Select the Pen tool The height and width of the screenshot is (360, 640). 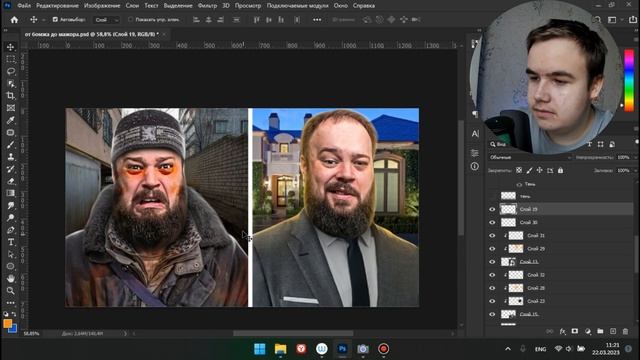tap(11, 230)
